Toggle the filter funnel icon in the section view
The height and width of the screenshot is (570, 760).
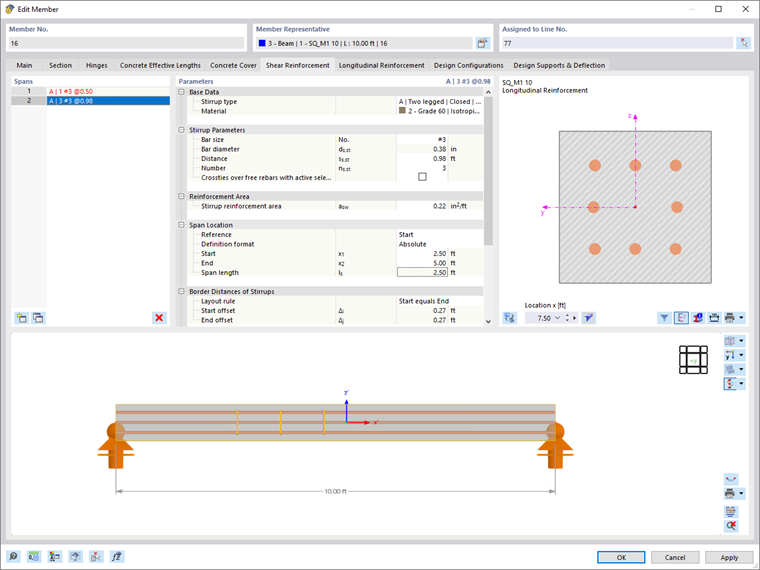665,318
